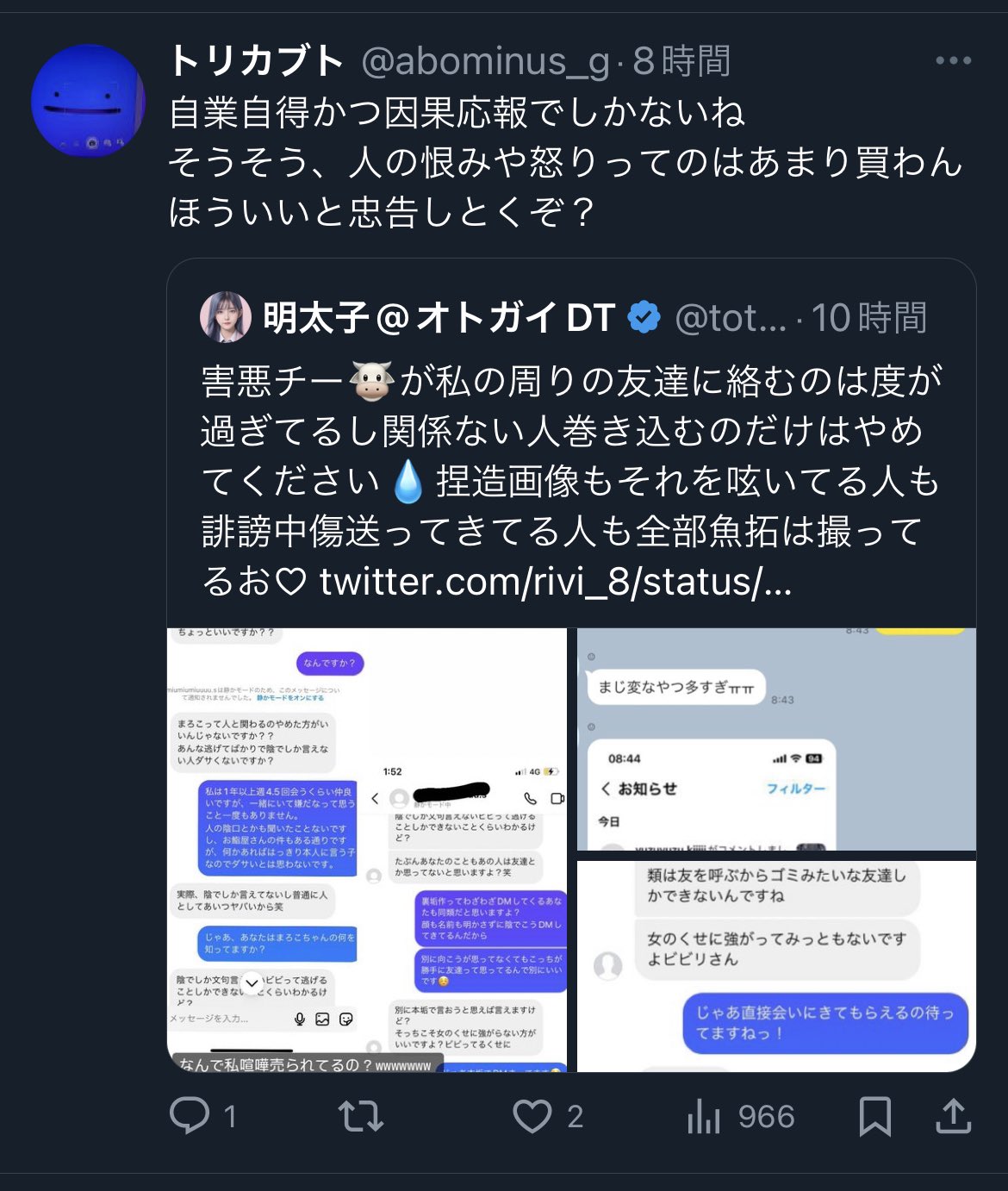Tap the retweet arrows icon

[361, 1116]
